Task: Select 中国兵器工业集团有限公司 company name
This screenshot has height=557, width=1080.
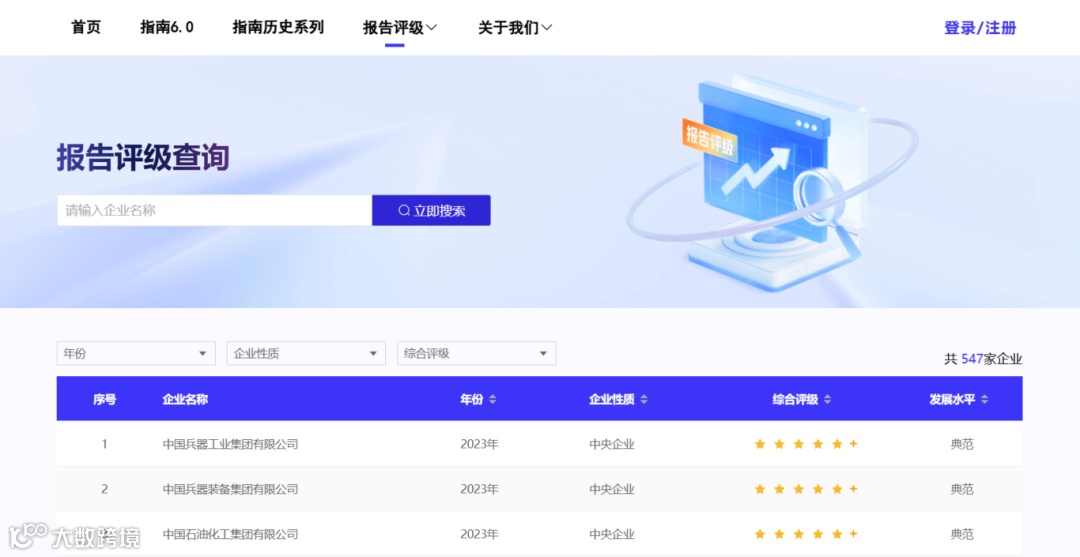Action: click(x=230, y=444)
